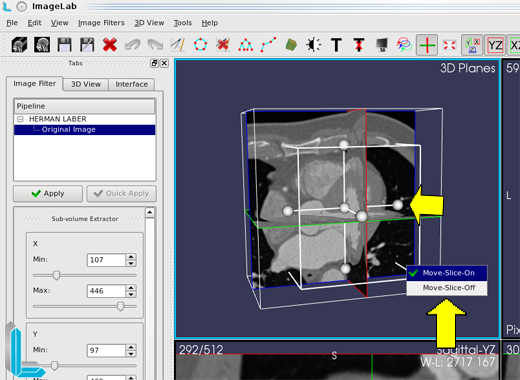Toggle the YZ plane view button

[495, 45]
